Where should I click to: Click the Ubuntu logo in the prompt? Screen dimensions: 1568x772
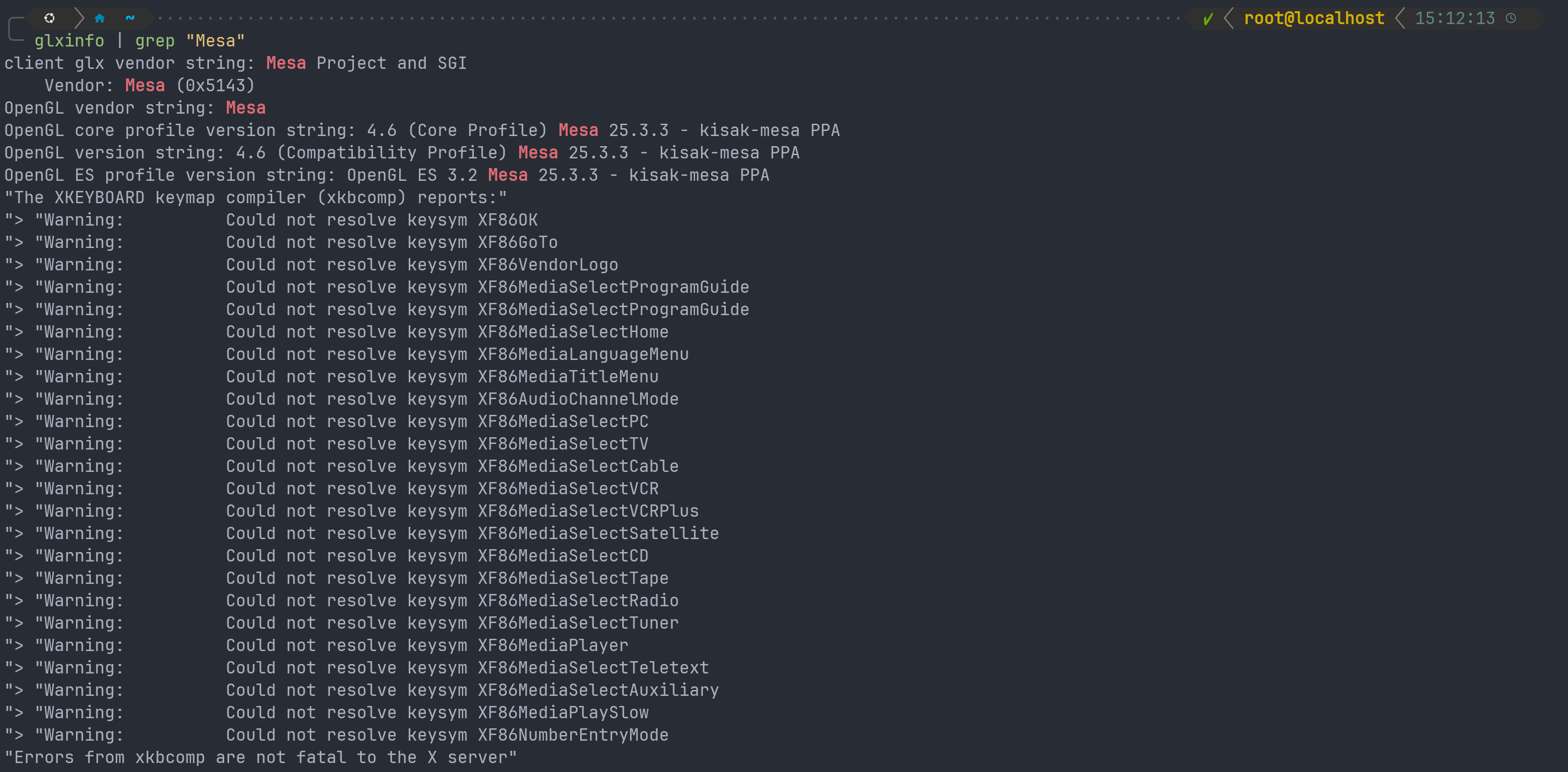click(49, 18)
